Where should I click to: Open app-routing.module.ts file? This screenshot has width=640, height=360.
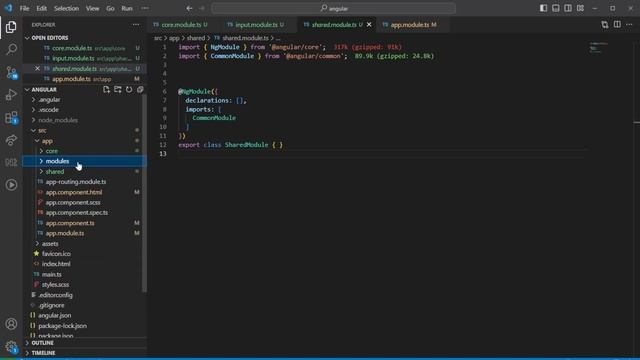click(76, 182)
